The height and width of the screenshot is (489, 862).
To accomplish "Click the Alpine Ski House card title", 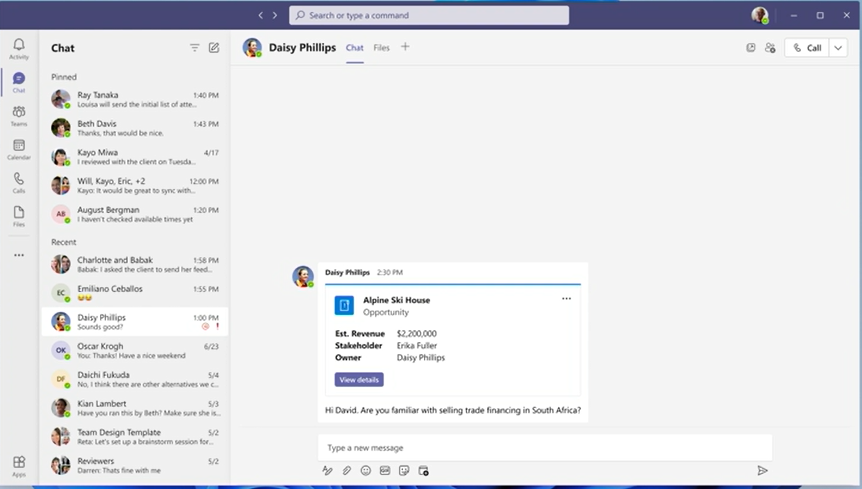I will coord(396,300).
